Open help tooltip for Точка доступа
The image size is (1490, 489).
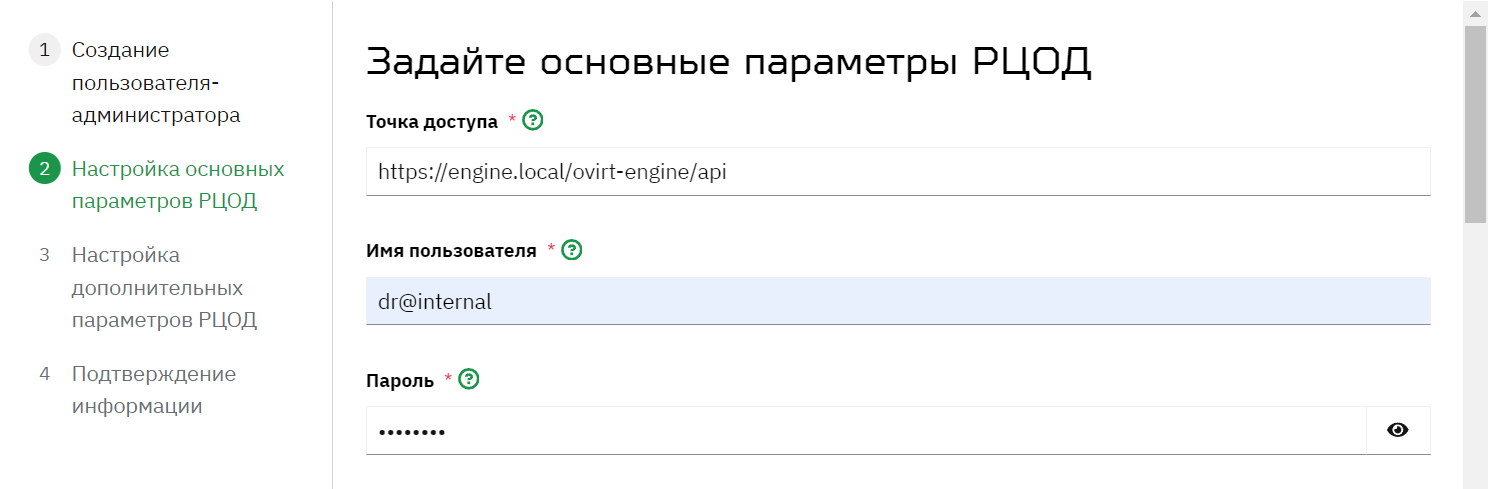click(533, 121)
